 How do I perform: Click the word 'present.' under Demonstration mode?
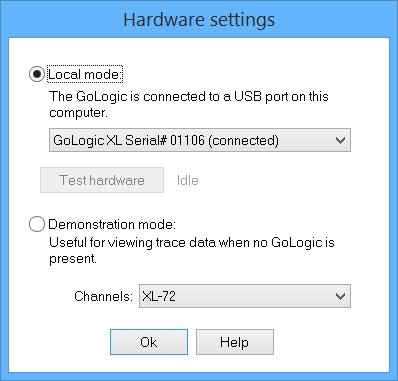tap(73, 259)
